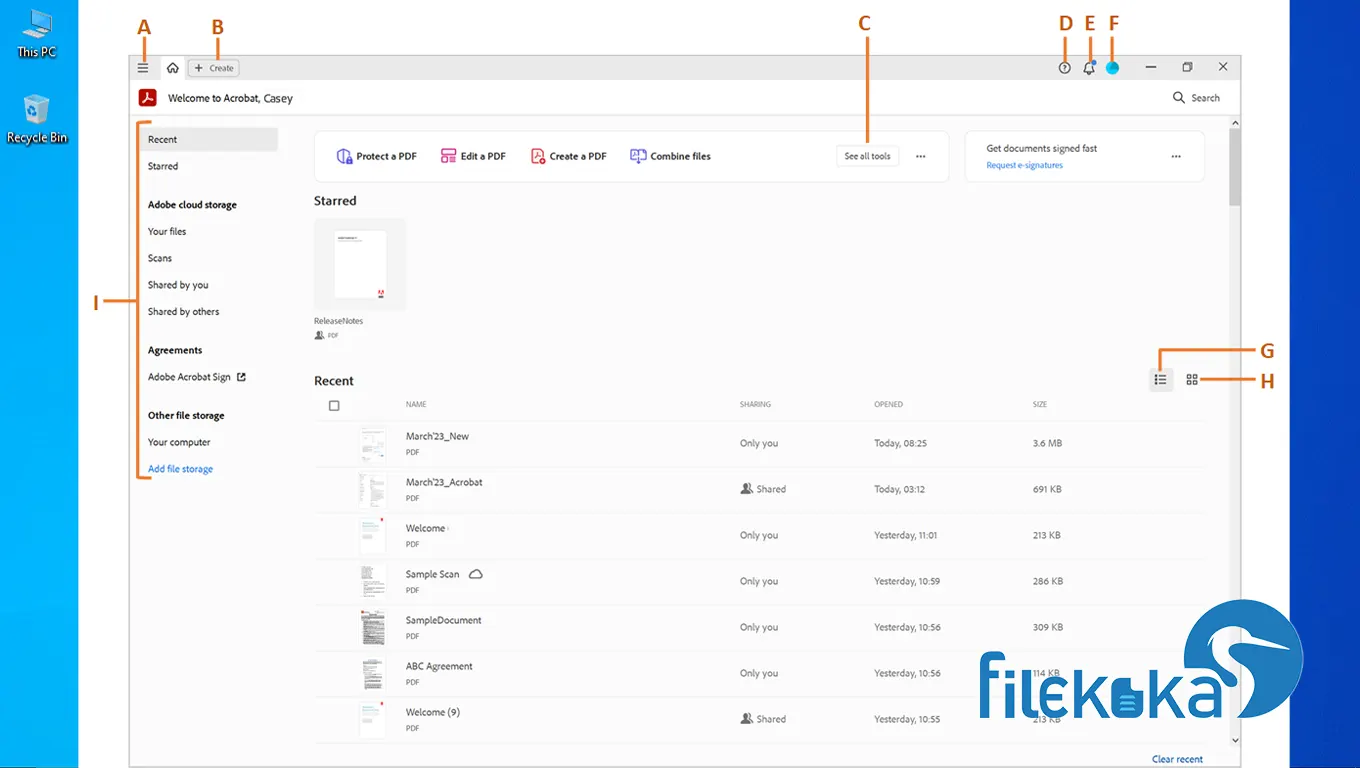
Task: Open the notifications bell
Action: (x=1089, y=68)
